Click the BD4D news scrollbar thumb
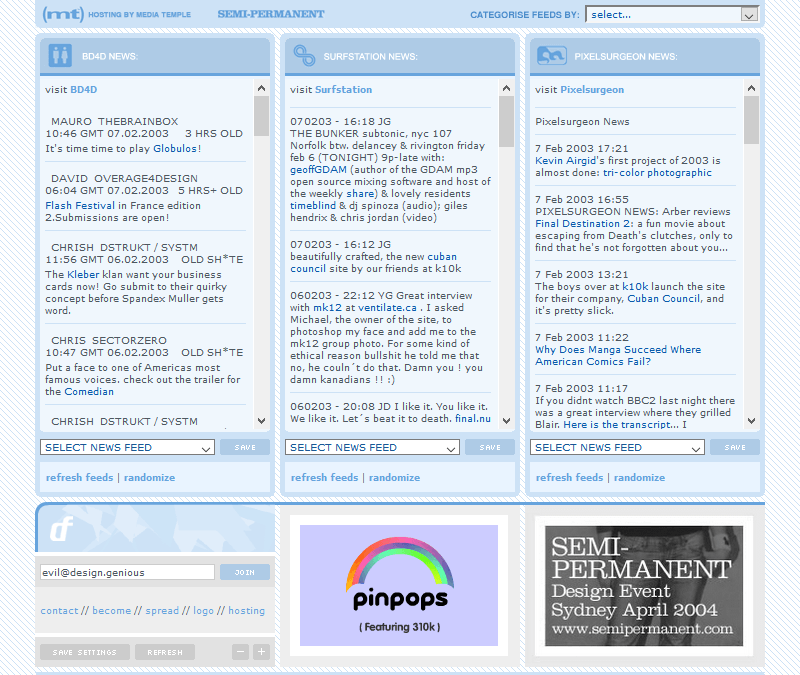Image resolution: width=800 pixels, height=675 pixels. (261, 116)
